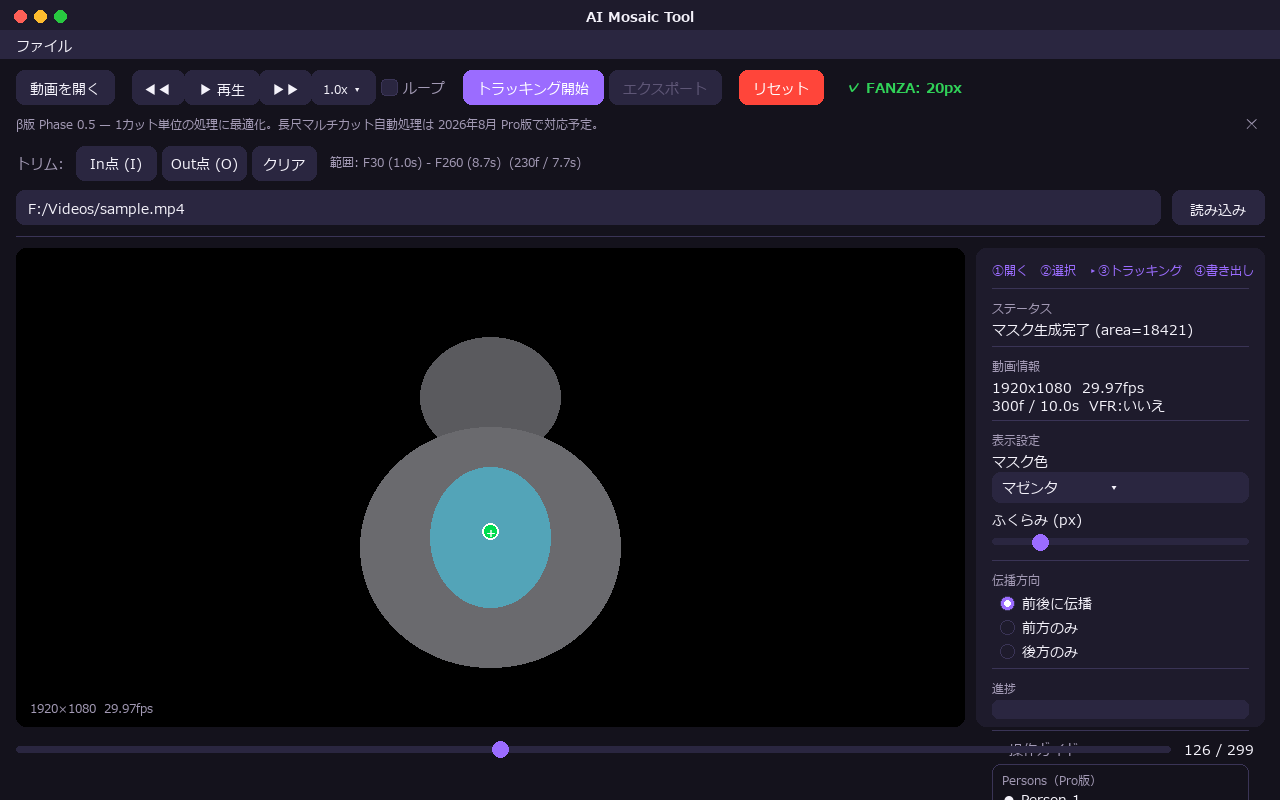Open the マスク色 マゼンタ dropdown
The image size is (1280, 800).
tap(1120, 487)
